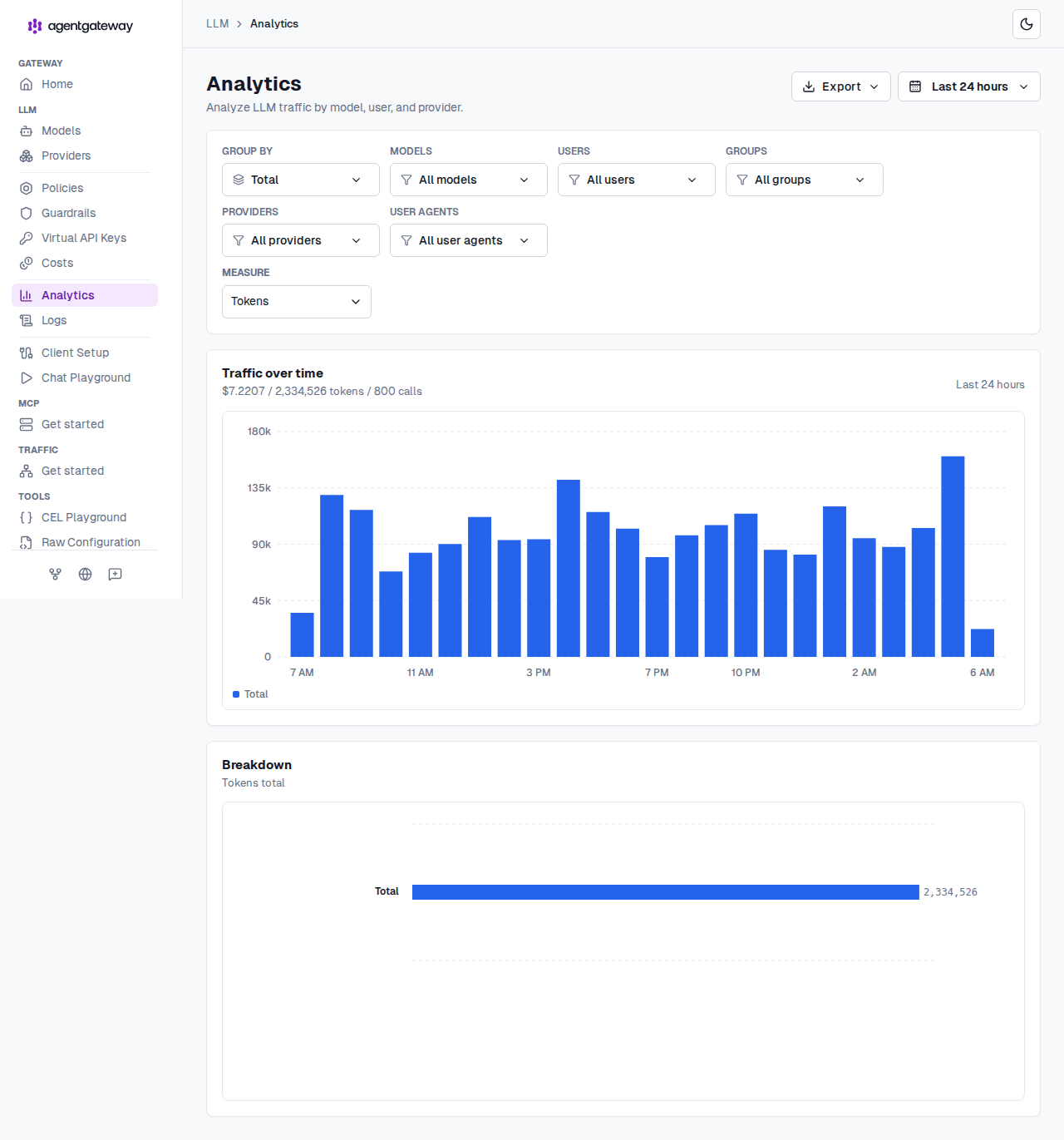Click the feedback message icon in footer

116,574
